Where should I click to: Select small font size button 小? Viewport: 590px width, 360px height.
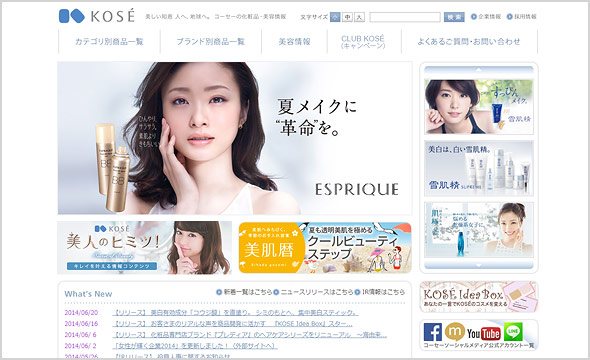coord(335,17)
